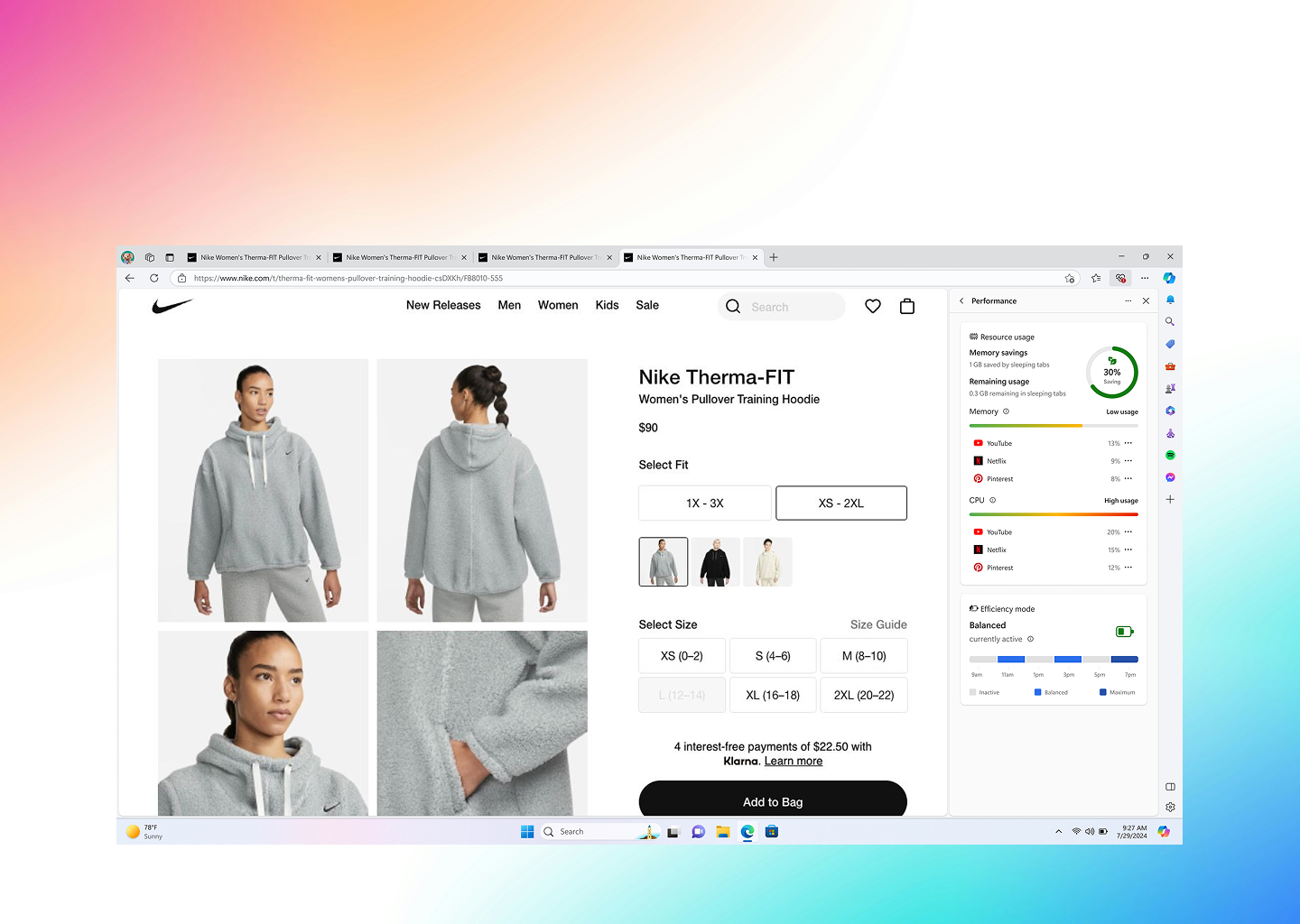Screen dimensions: 1300x924
Task: Open the Tools briefcase icon in the sidebar
Action: coord(1170,366)
